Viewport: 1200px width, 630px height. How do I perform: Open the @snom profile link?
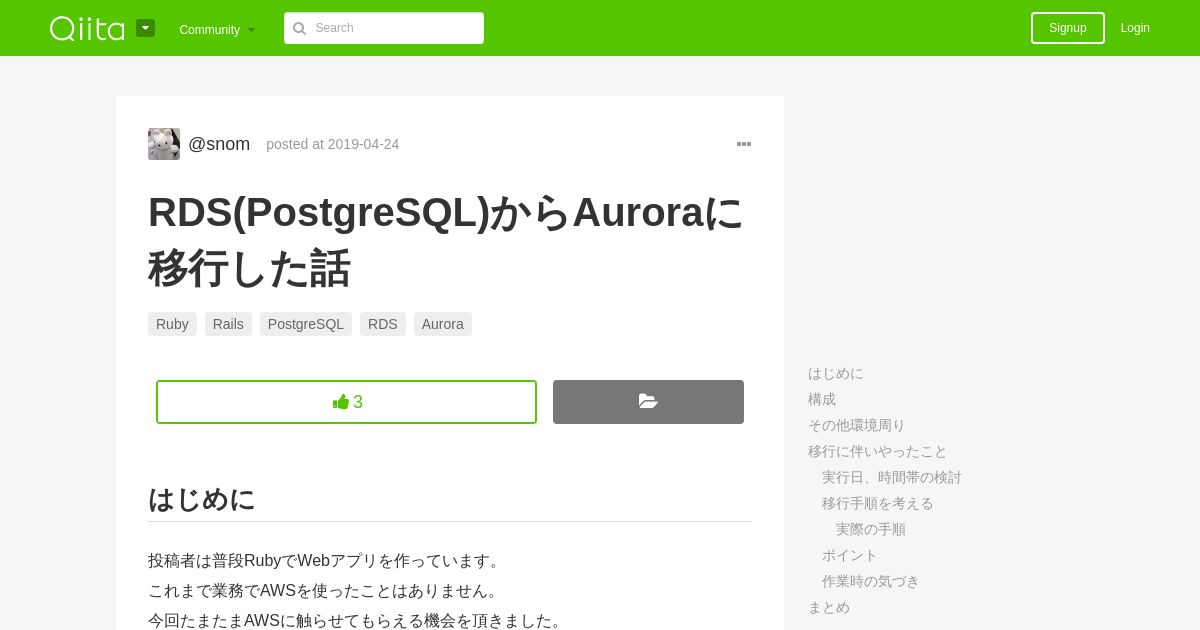[x=219, y=144]
